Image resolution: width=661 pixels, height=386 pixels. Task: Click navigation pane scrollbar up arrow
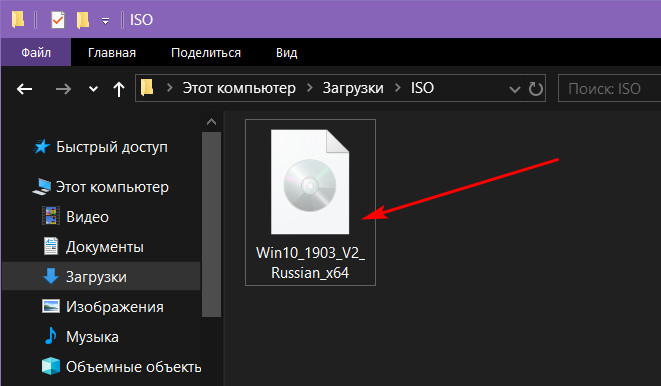211,122
